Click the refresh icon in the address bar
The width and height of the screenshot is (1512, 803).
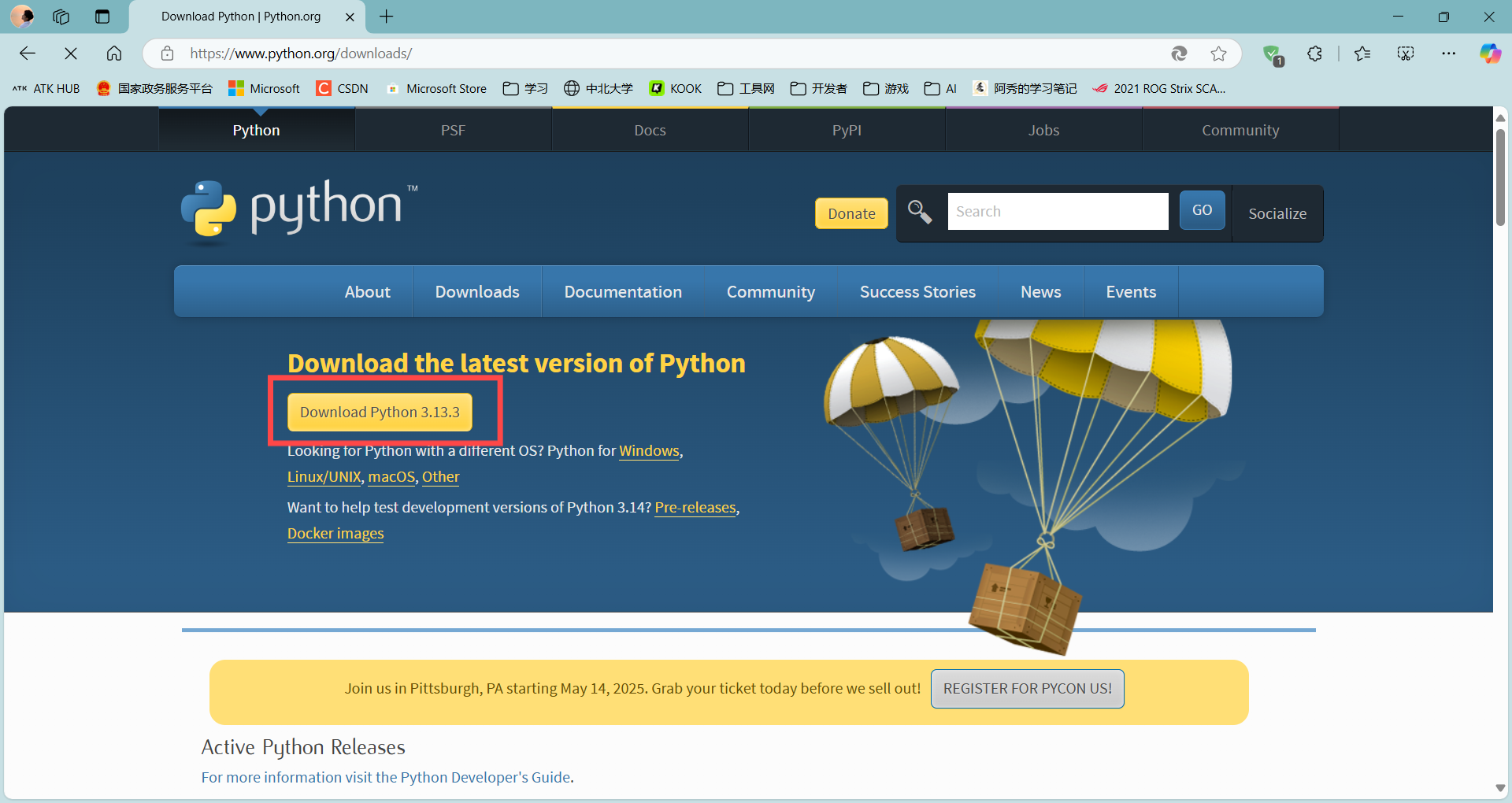[1179, 54]
